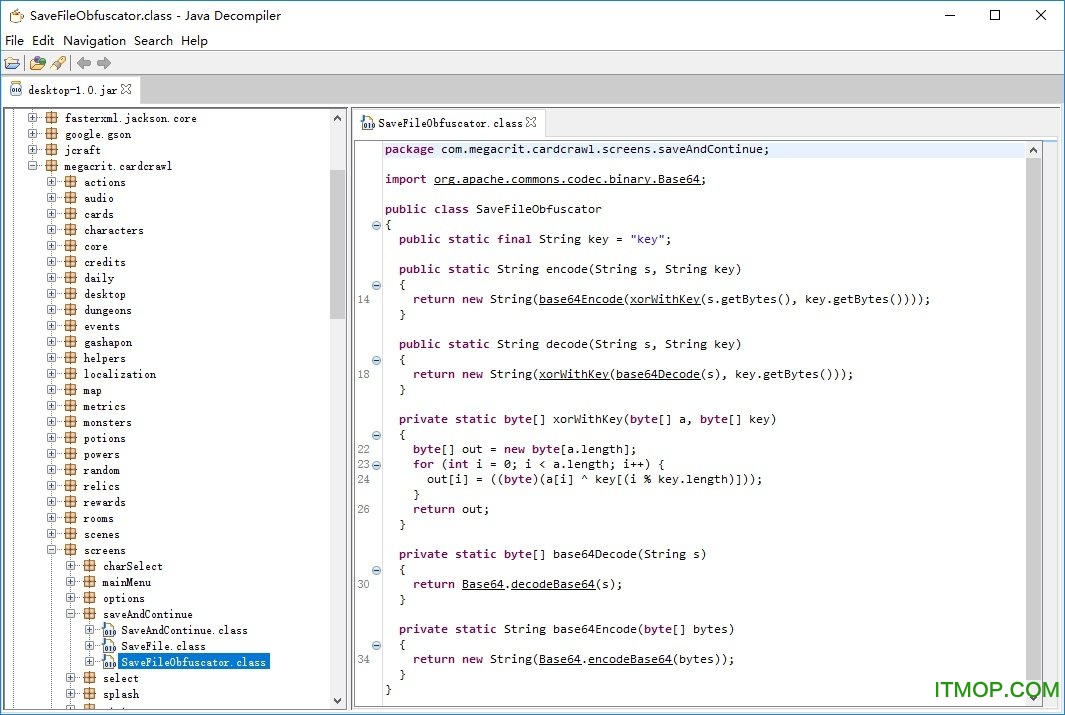Click the events package icon
1065x715 pixels.
[x=71, y=326]
